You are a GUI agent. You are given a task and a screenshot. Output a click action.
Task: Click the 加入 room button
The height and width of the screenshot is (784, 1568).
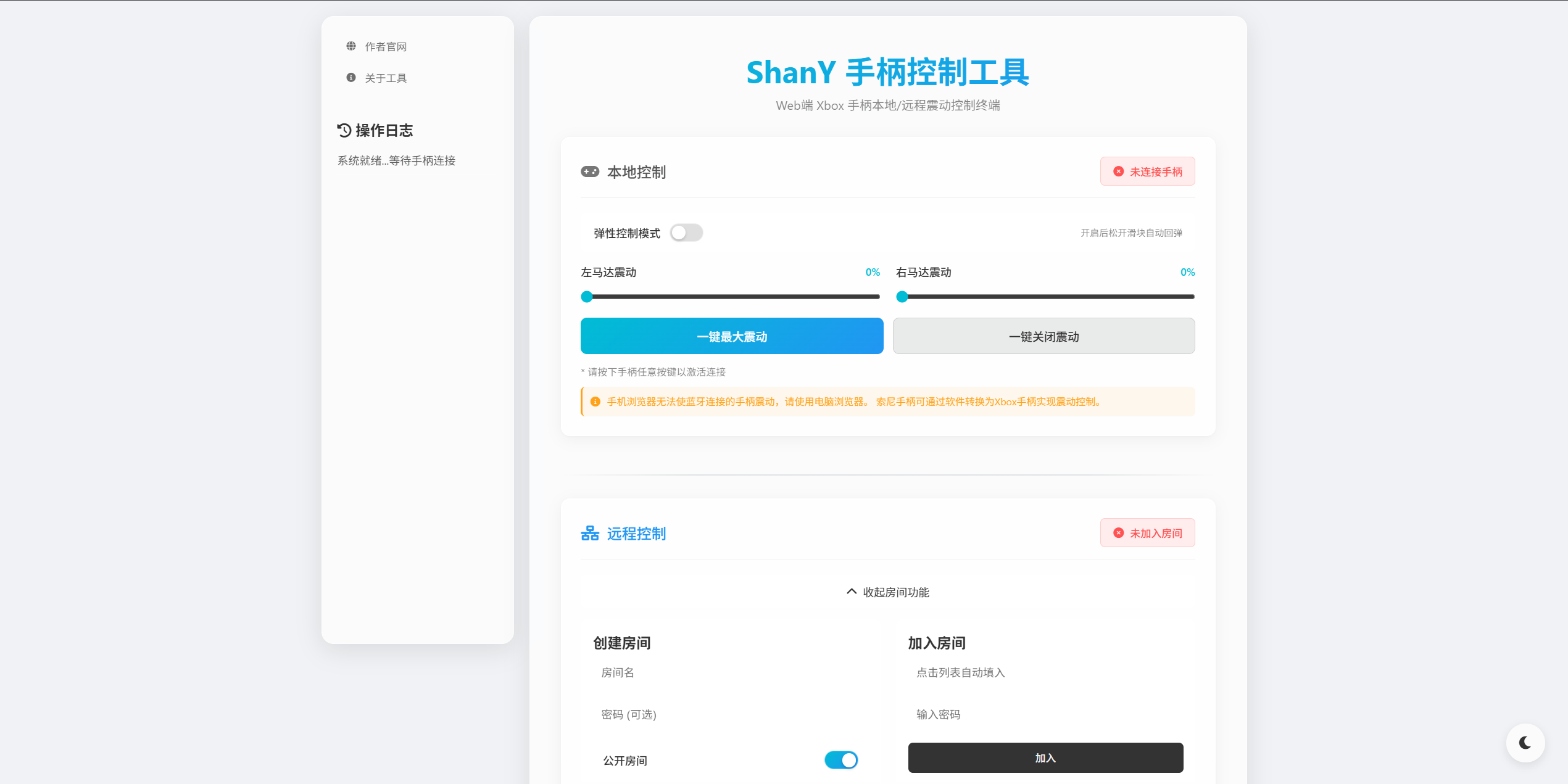coord(1045,758)
